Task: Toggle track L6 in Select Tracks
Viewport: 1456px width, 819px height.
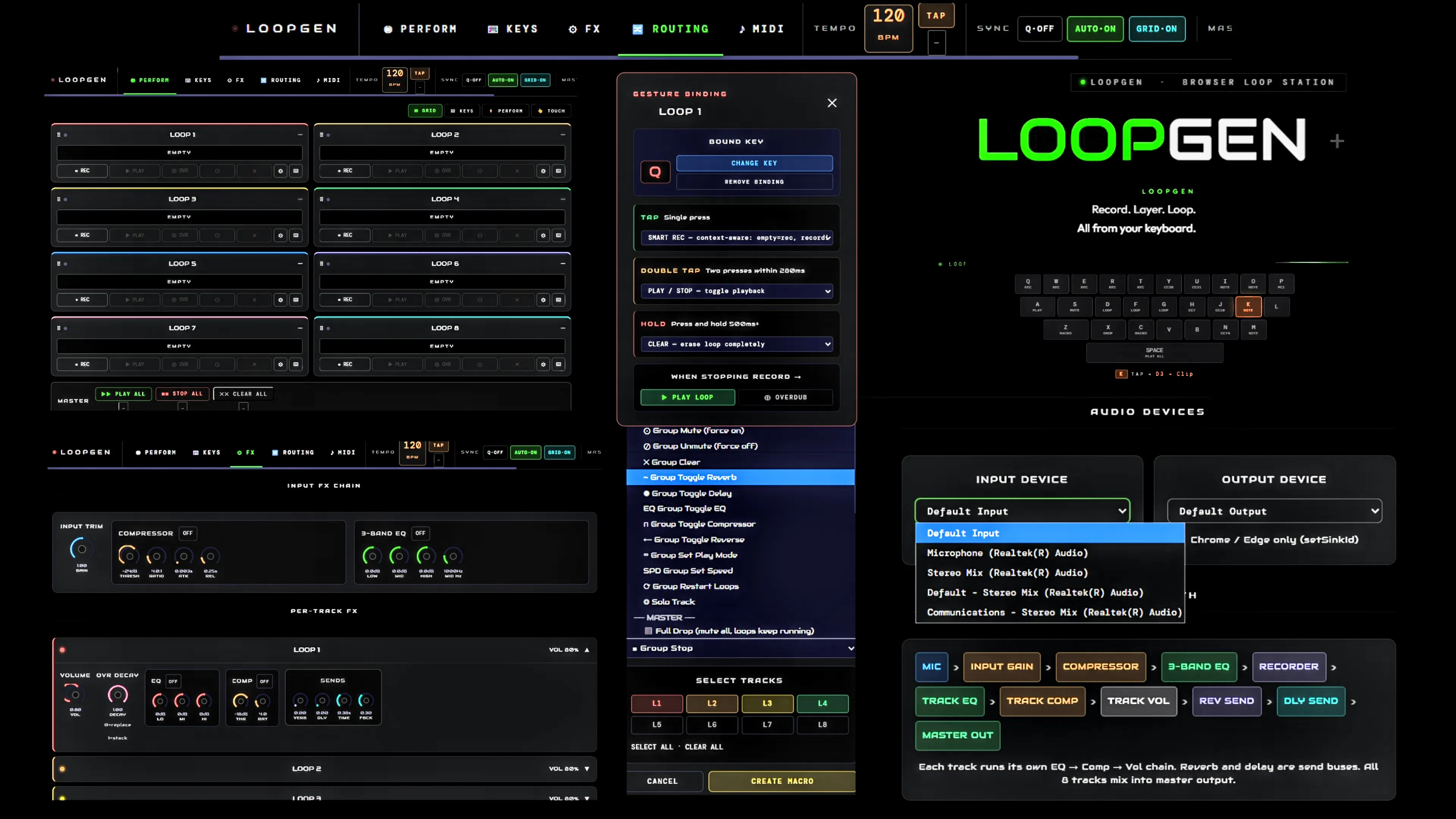Action: [x=712, y=725]
